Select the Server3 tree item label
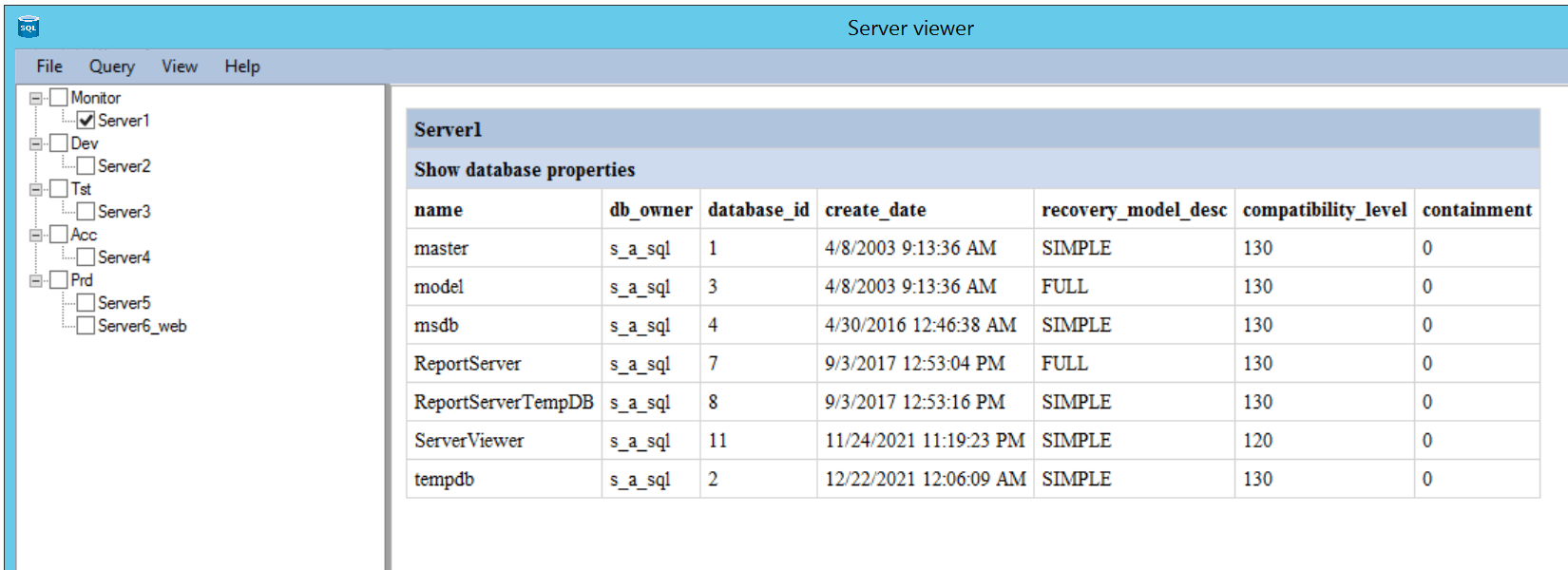Viewport: 1568px width, 570px height. (124, 212)
